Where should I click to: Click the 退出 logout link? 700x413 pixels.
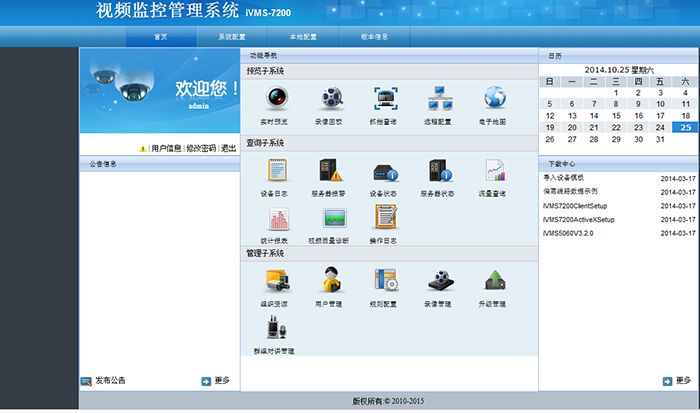tap(228, 147)
